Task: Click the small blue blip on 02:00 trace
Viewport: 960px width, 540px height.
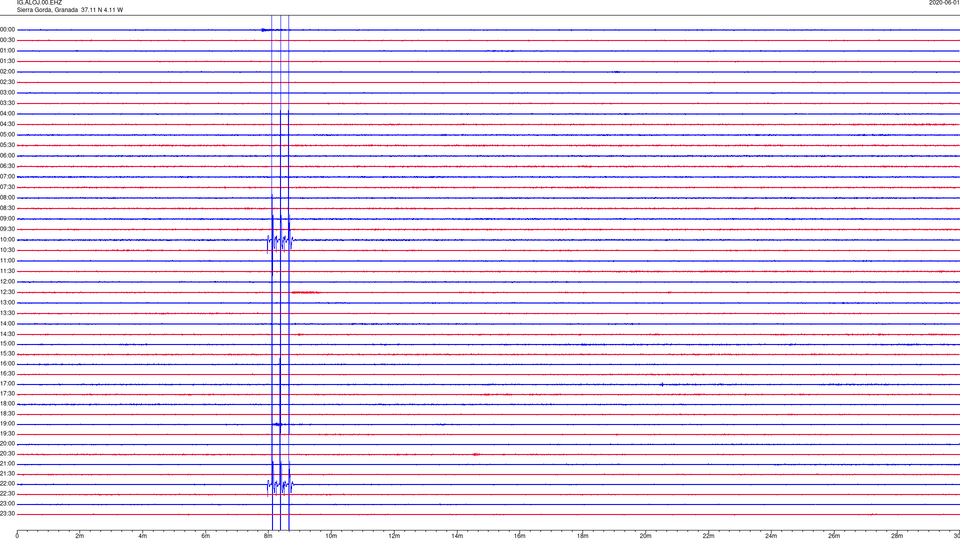Action: [617, 72]
